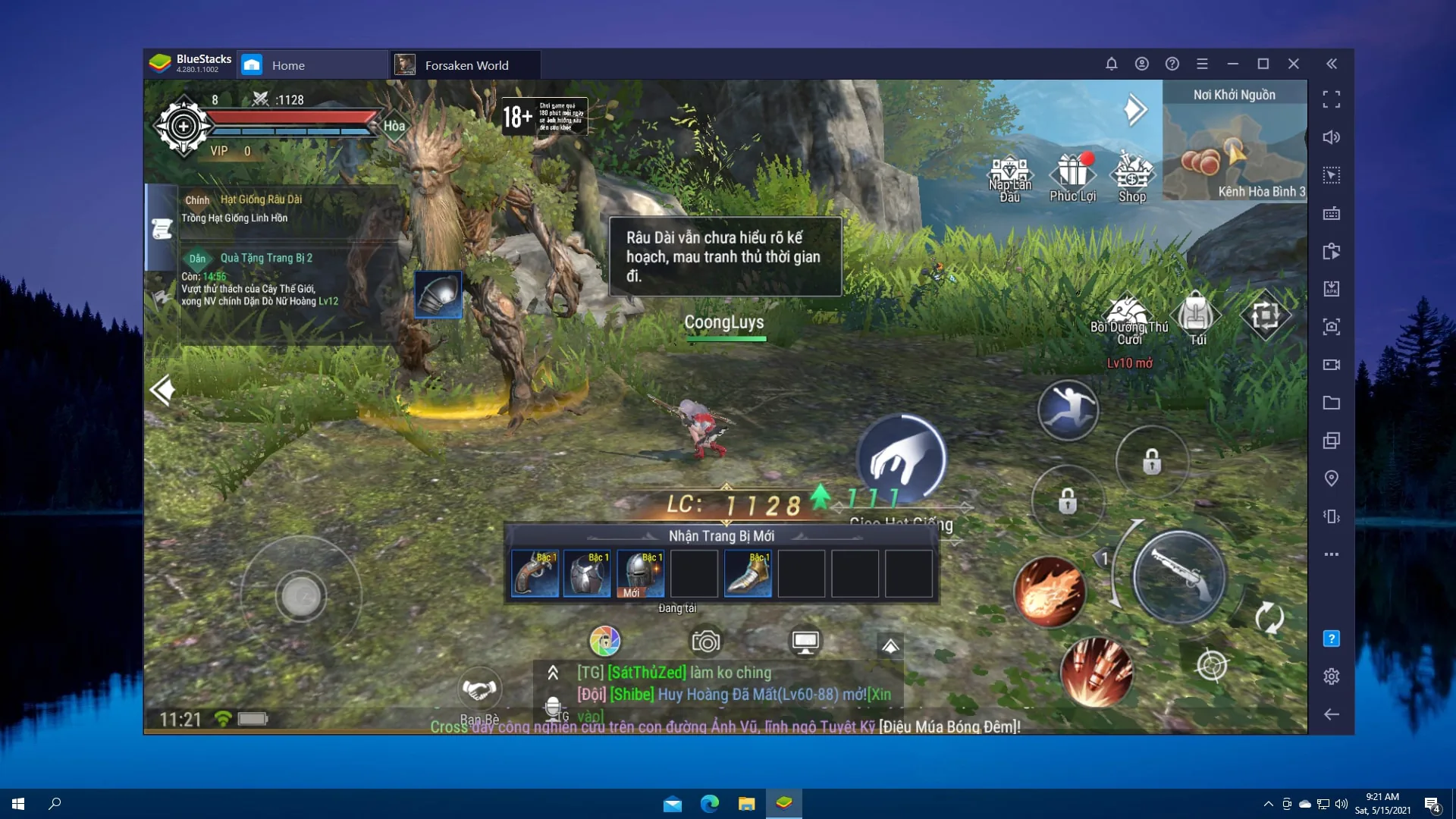Screen dimensions: 1456x819
Task: Click the color wheel display icon
Action: 604,642
